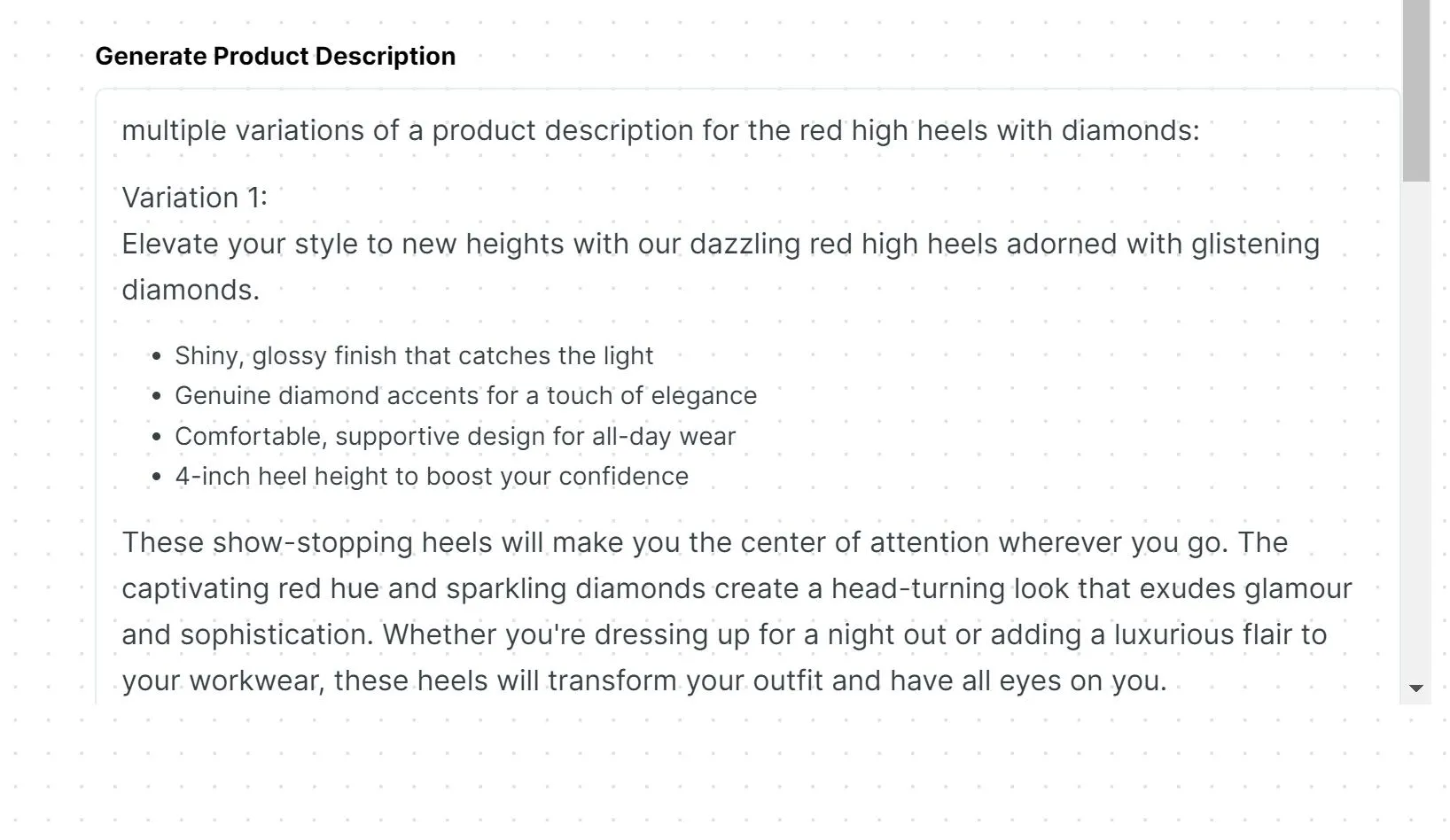Expand the text panel via its bottom arrow
This screenshot has height=840, width=1450.
1415,686
